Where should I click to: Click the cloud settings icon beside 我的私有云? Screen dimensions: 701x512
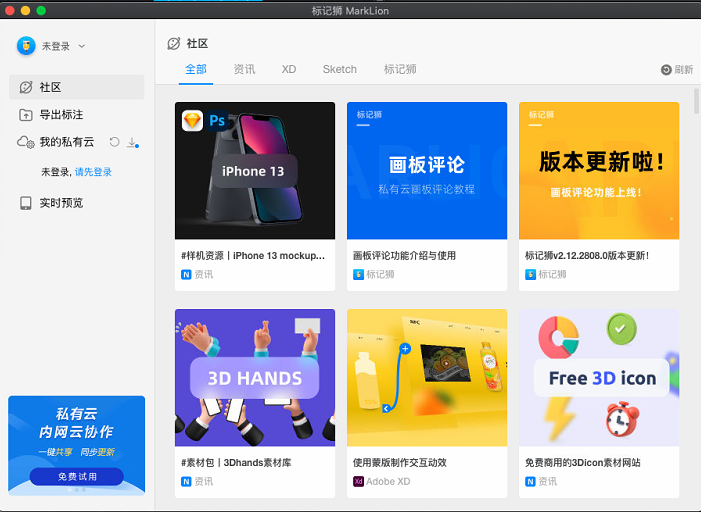click(x=25, y=142)
